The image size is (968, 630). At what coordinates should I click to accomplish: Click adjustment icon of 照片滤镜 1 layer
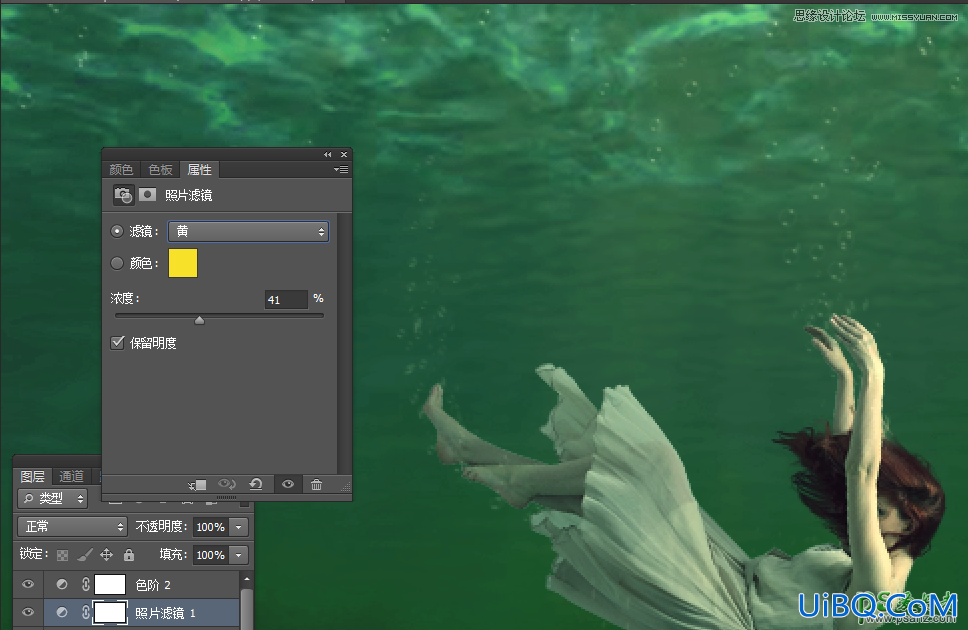click(62, 612)
